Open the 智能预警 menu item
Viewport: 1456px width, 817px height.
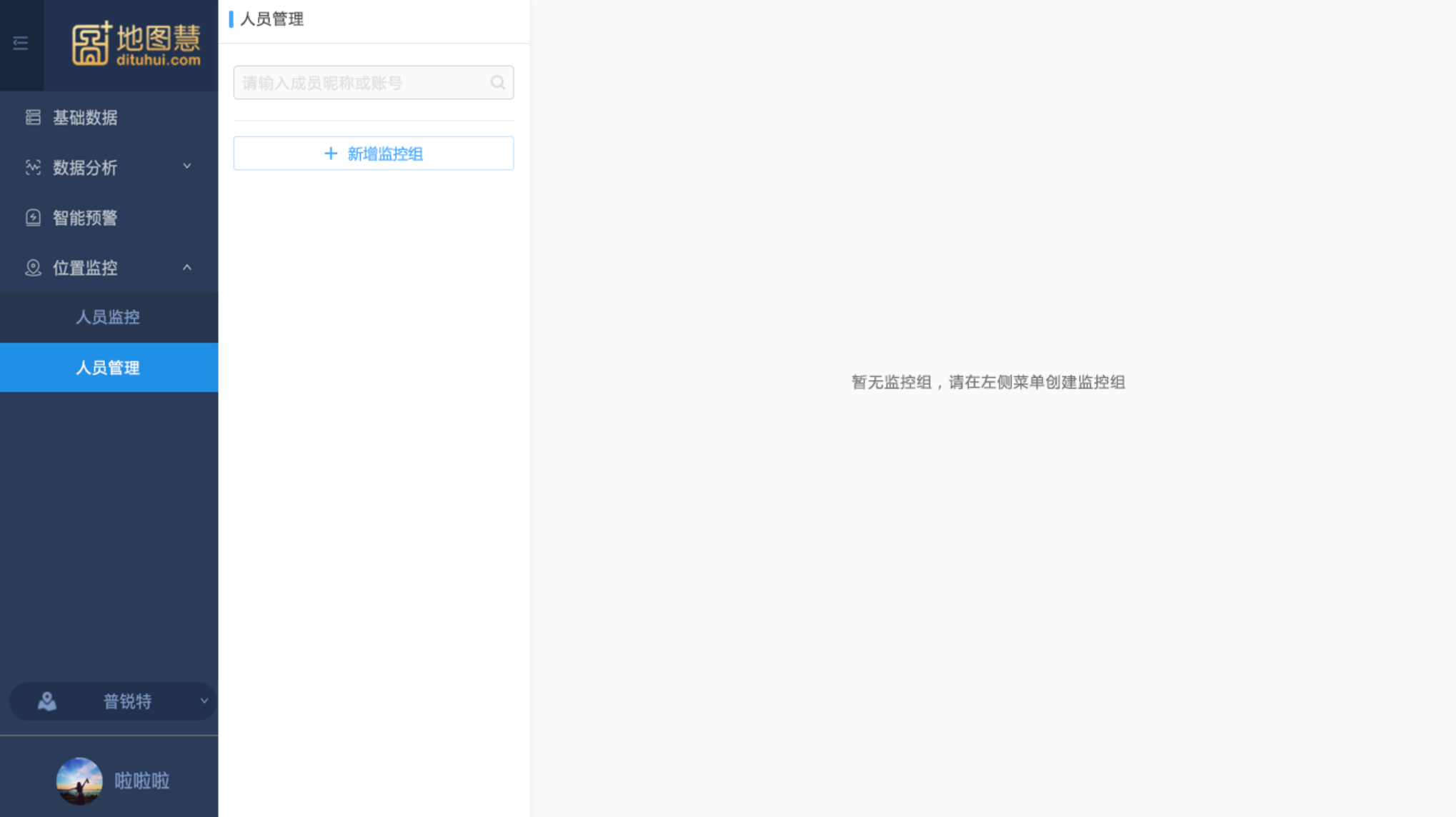[x=85, y=218]
